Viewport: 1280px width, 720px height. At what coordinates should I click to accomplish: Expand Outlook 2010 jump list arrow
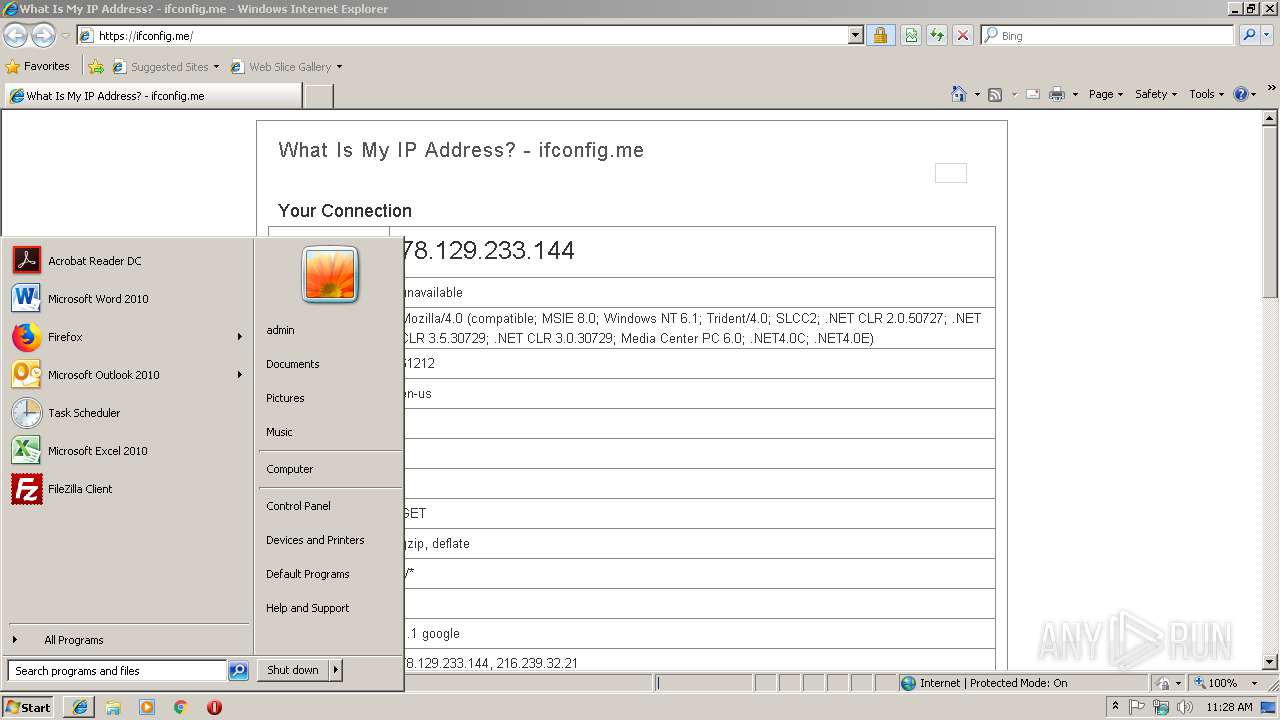pos(240,375)
